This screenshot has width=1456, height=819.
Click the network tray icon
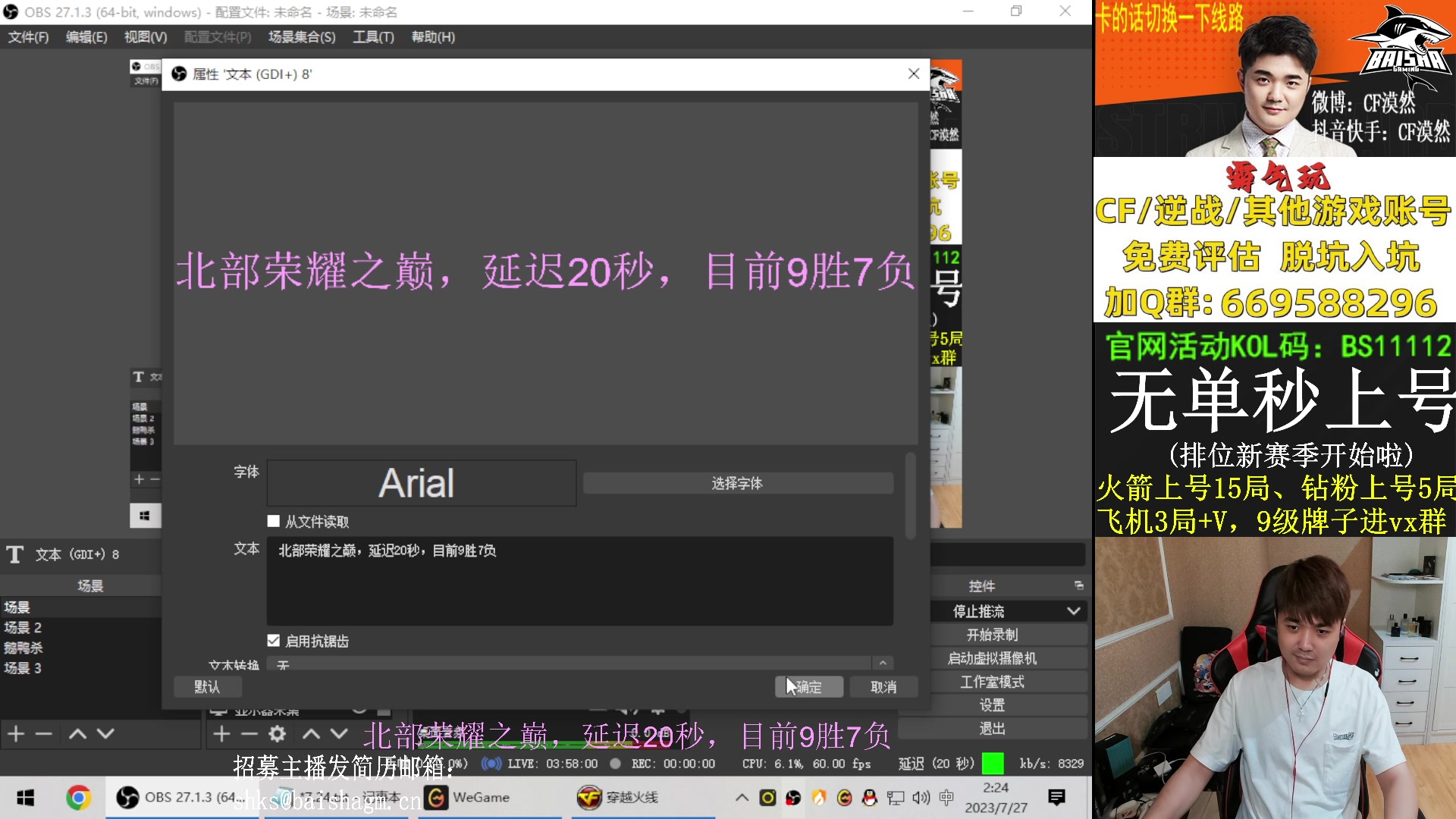(x=896, y=798)
